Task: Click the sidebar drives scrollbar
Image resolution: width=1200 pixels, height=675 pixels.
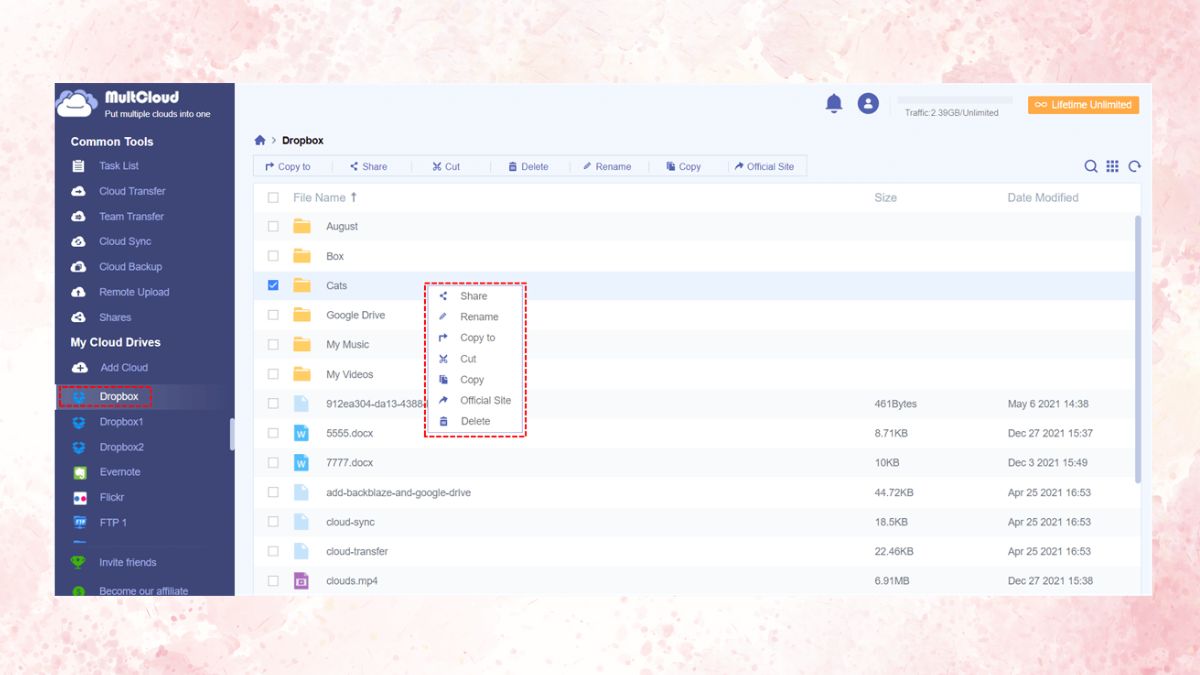Action: point(232,433)
